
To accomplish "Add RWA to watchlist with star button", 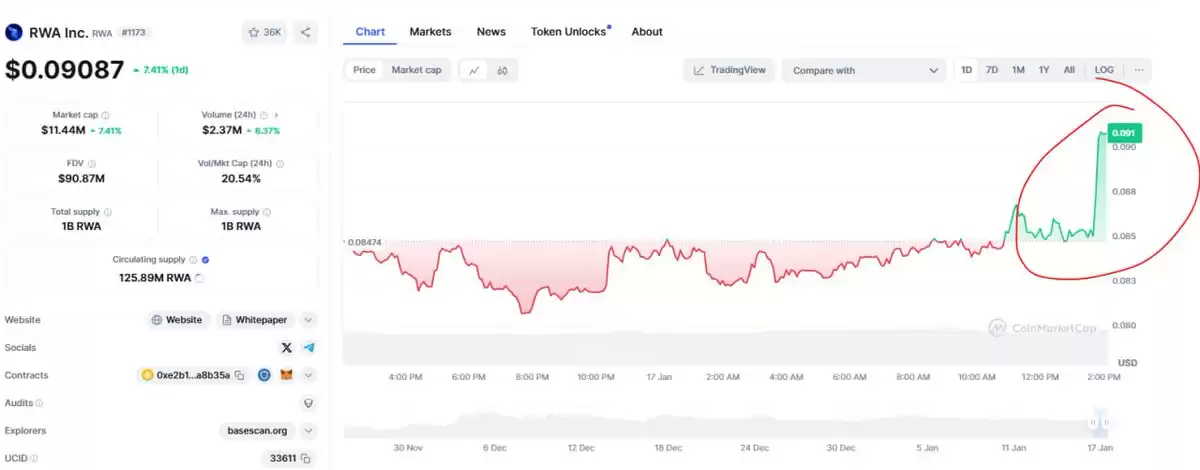I will pos(265,33).
